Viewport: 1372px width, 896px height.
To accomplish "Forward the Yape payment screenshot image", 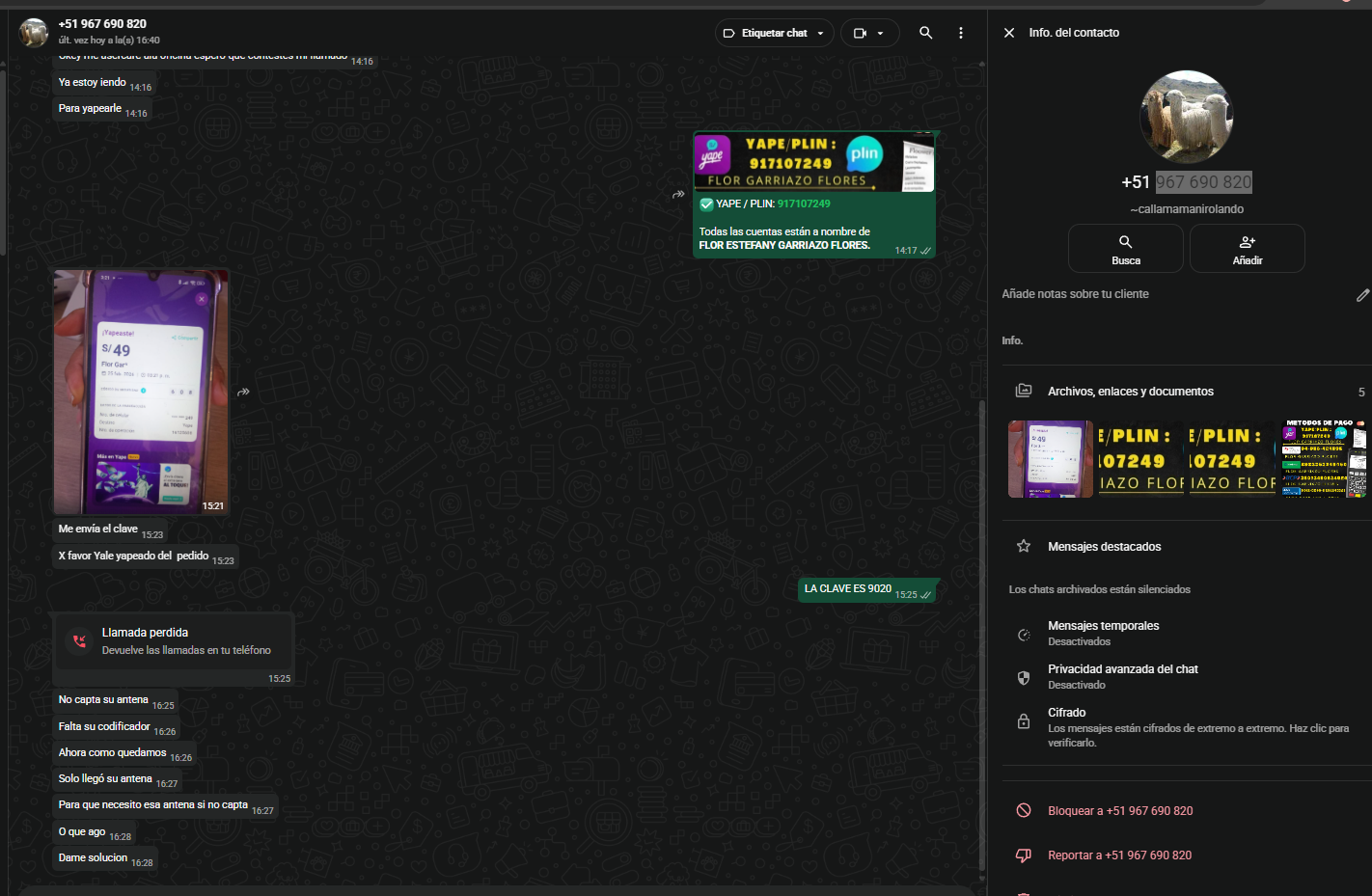I will 243,392.
